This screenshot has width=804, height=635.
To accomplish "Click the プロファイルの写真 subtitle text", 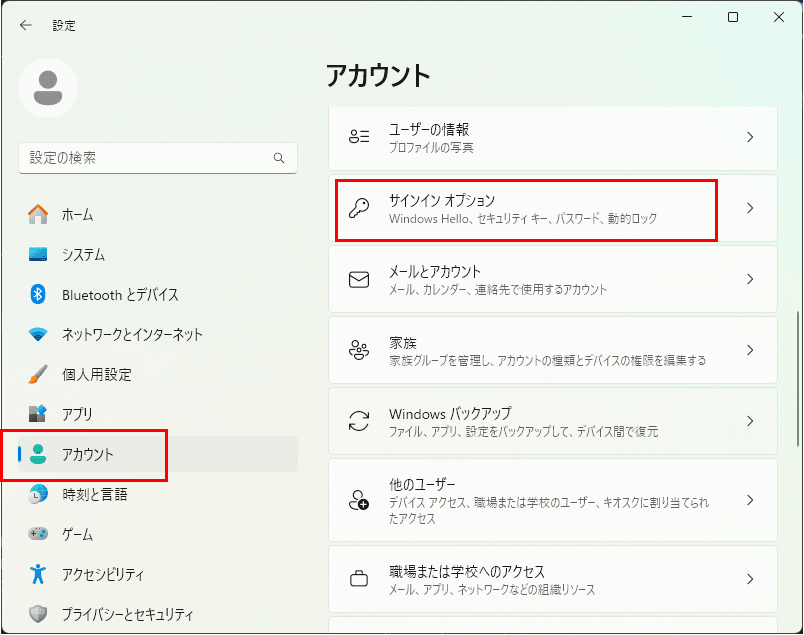I will [x=431, y=148].
